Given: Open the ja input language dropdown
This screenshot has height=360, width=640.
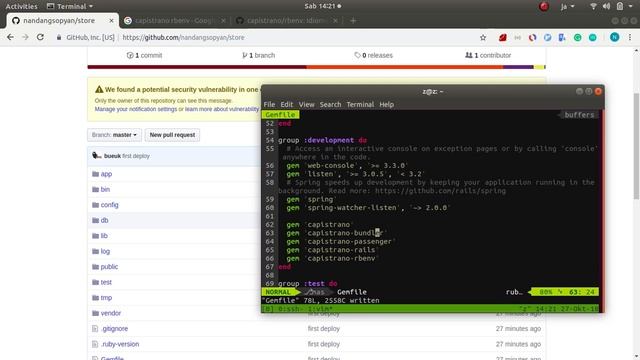Looking at the screenshot, I should [567, 6].
